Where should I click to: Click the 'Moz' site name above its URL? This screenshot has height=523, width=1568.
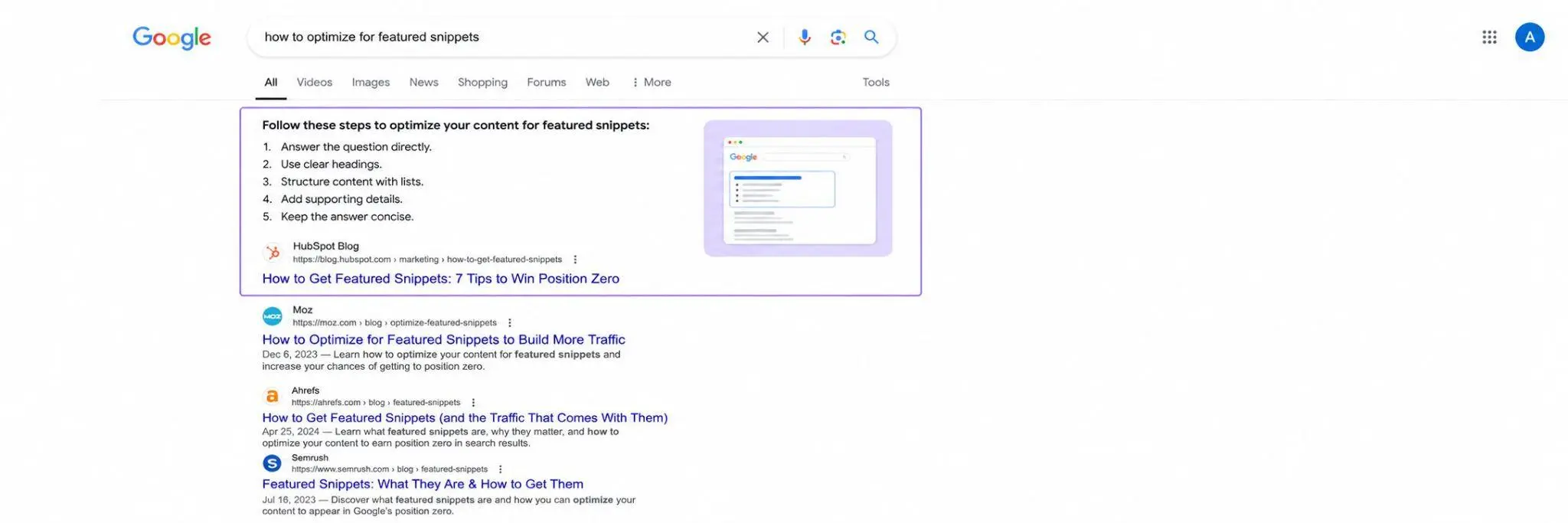302,309
